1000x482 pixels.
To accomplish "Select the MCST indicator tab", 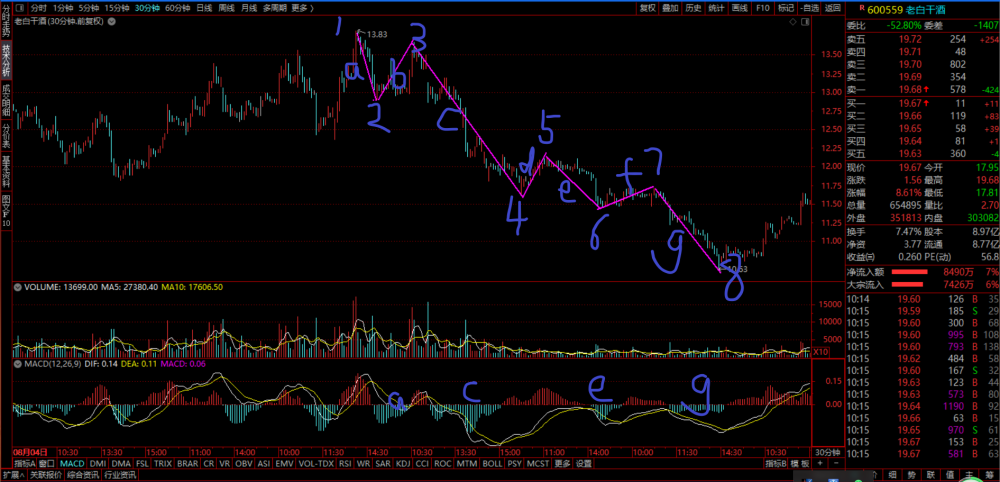I will pyautogui.click(x=539, y=464).
